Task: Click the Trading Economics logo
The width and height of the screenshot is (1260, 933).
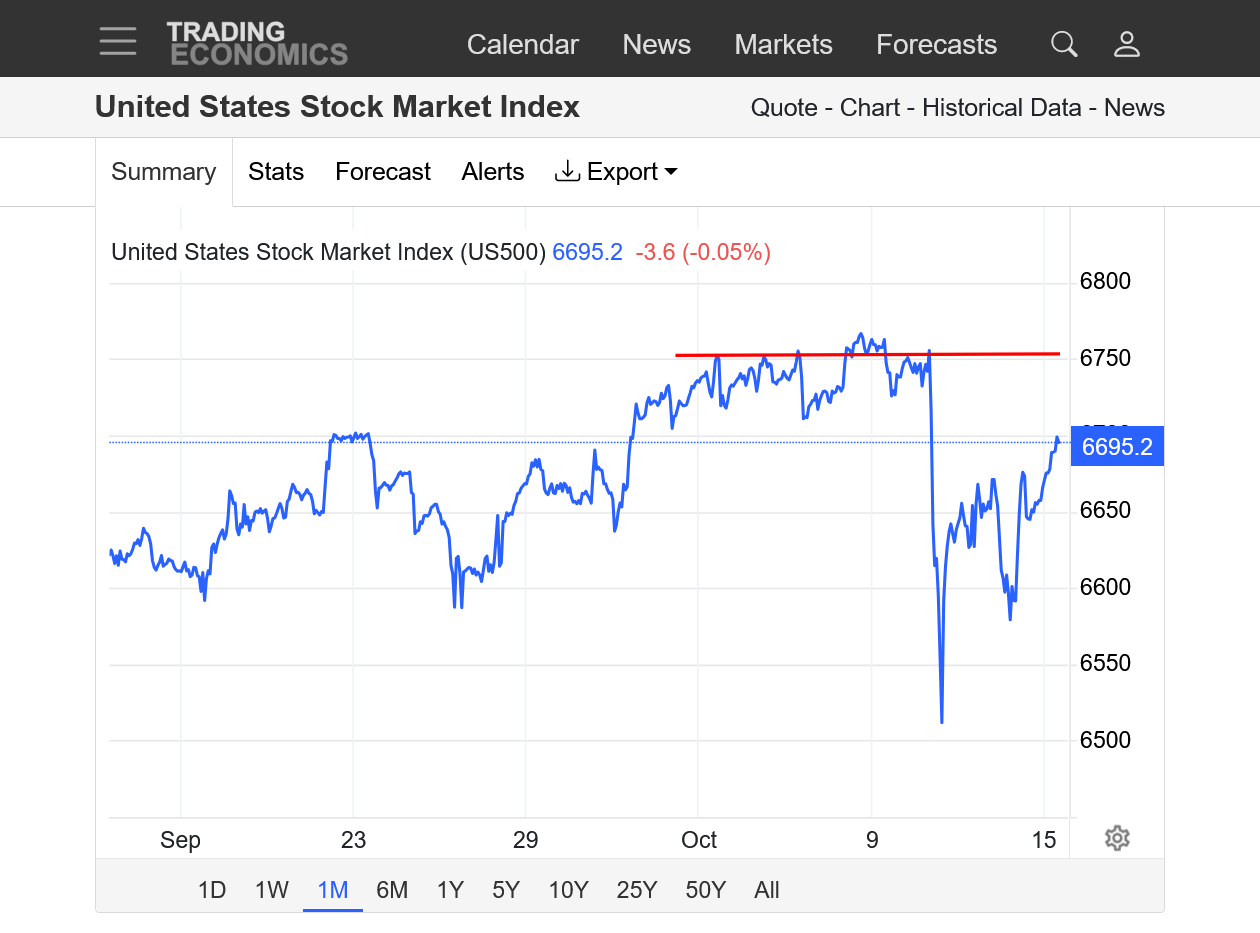Action: pos(257,44)
